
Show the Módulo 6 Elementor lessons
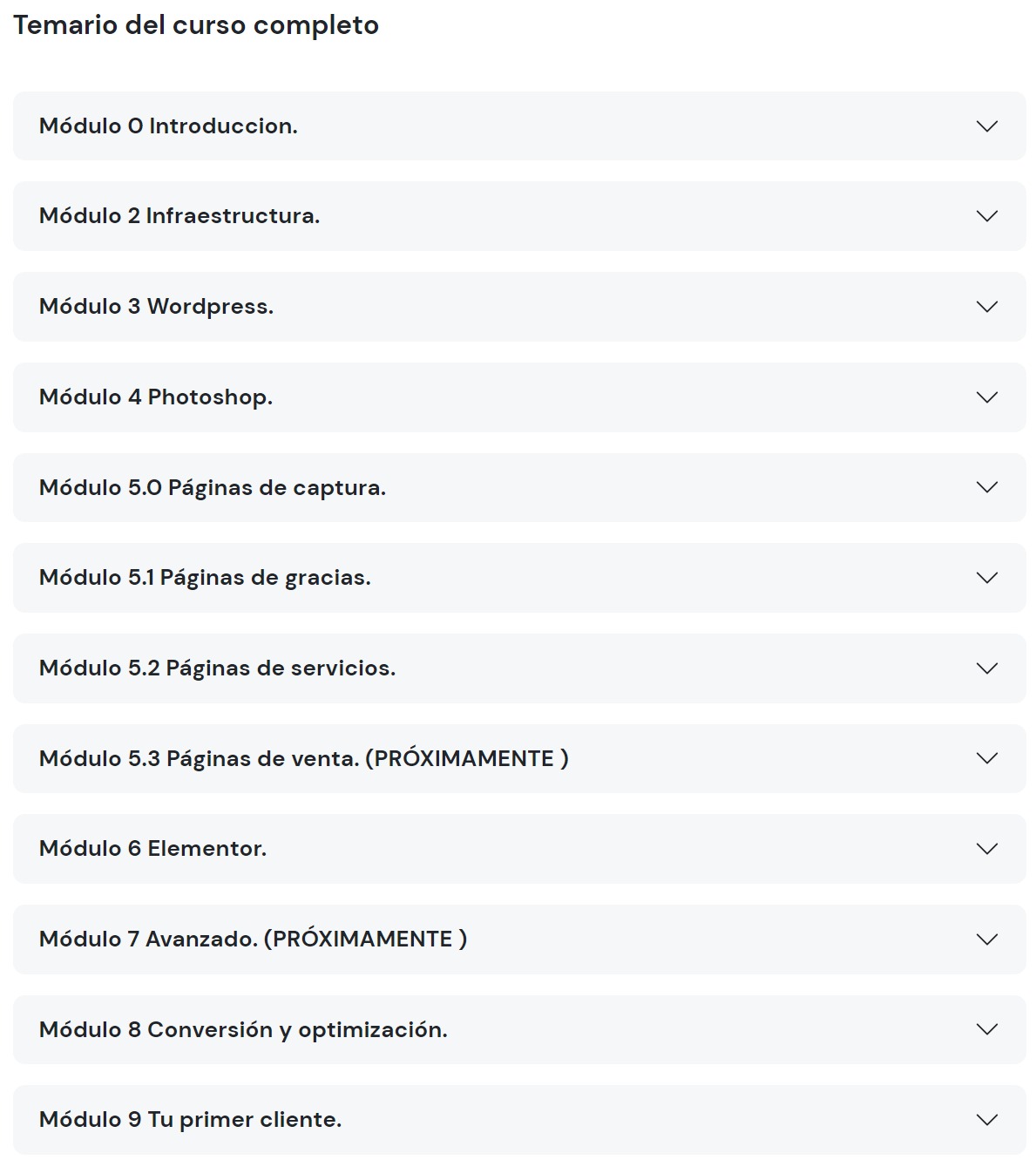tap(518, 850)
